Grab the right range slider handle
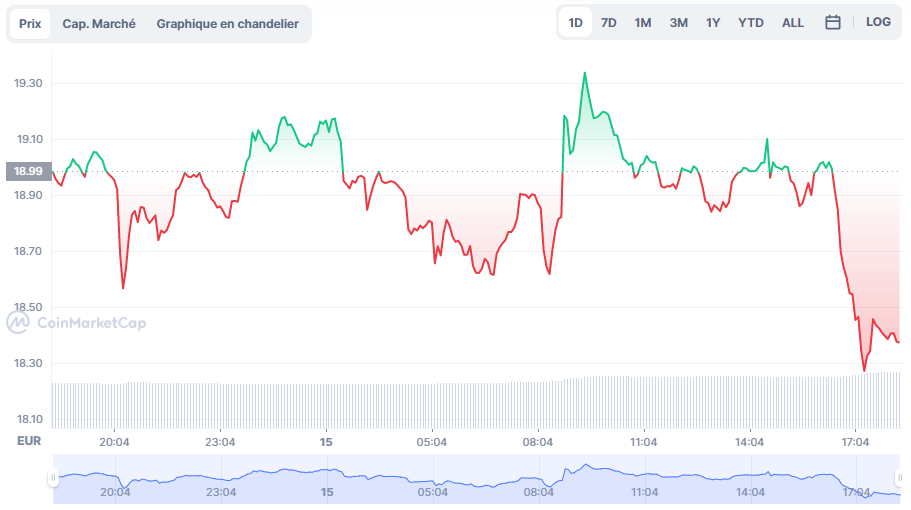 pos(899,478)
